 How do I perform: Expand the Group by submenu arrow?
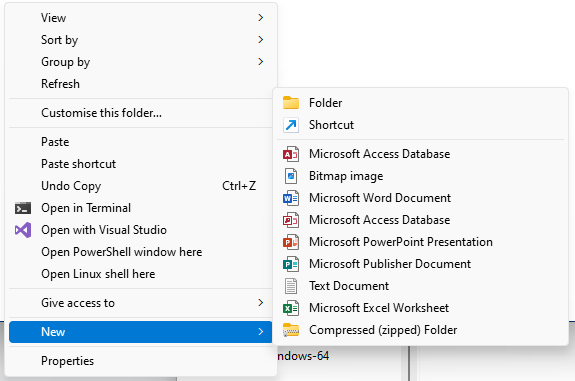[261, 62]
